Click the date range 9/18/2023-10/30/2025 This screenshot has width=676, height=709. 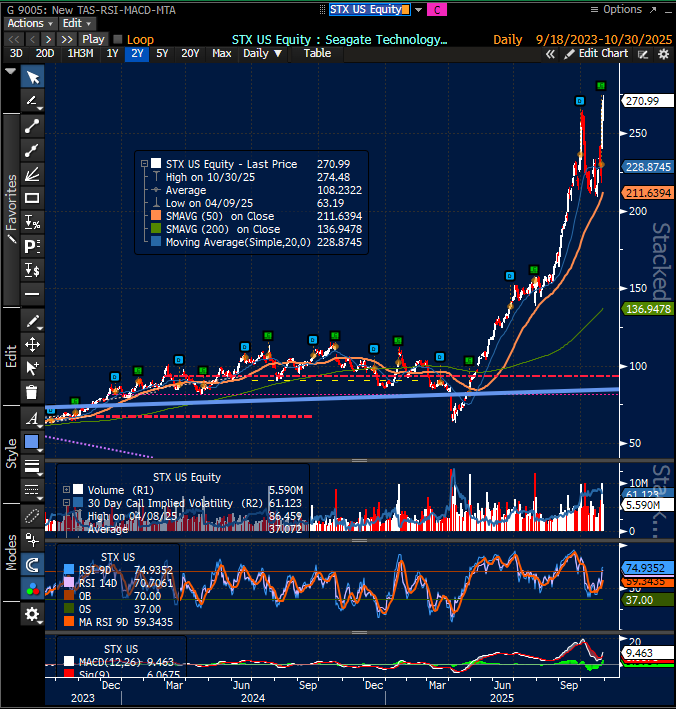point(604,40)
